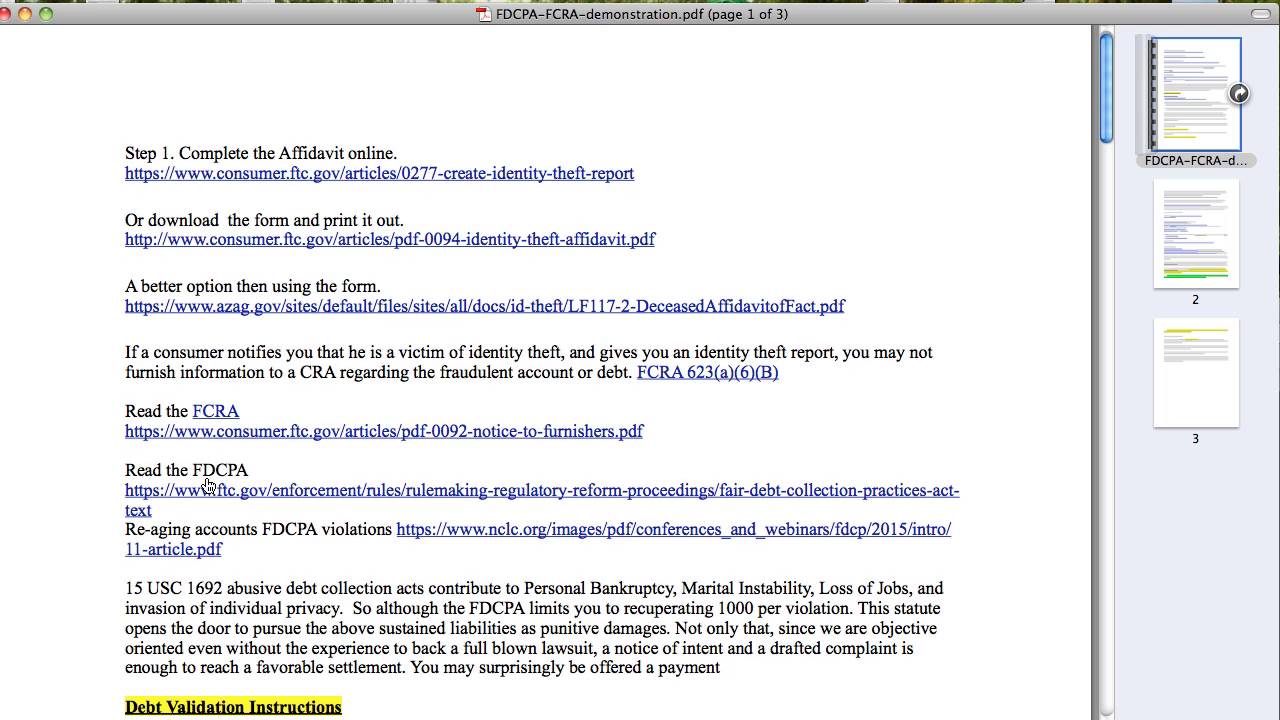Select page 1 thumbnail in sidebar
Viewport: 1280px width, 720px height.
coord(1196,94)
